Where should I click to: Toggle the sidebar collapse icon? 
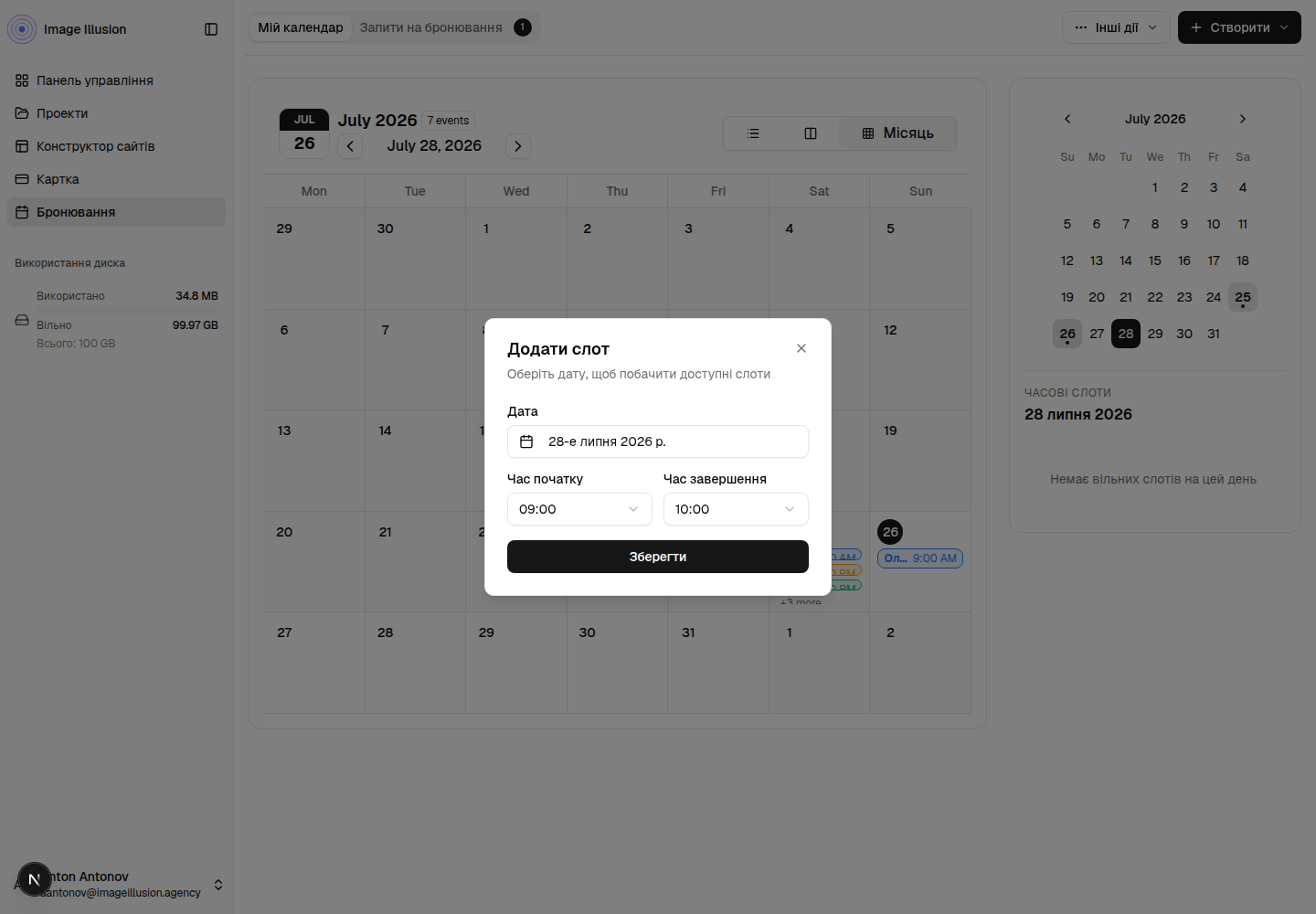tap(211, 29)
